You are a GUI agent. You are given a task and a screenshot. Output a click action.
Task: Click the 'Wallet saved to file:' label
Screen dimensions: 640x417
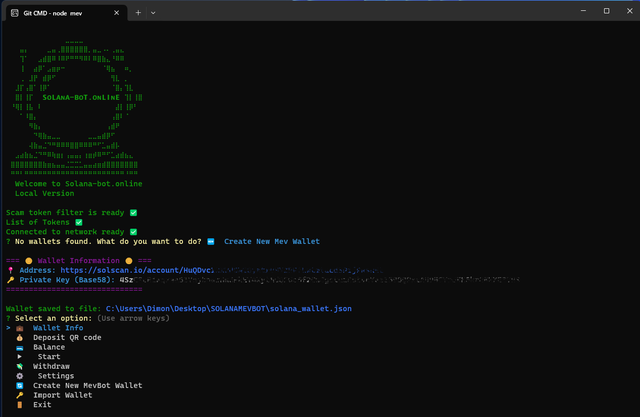point(53,308)
